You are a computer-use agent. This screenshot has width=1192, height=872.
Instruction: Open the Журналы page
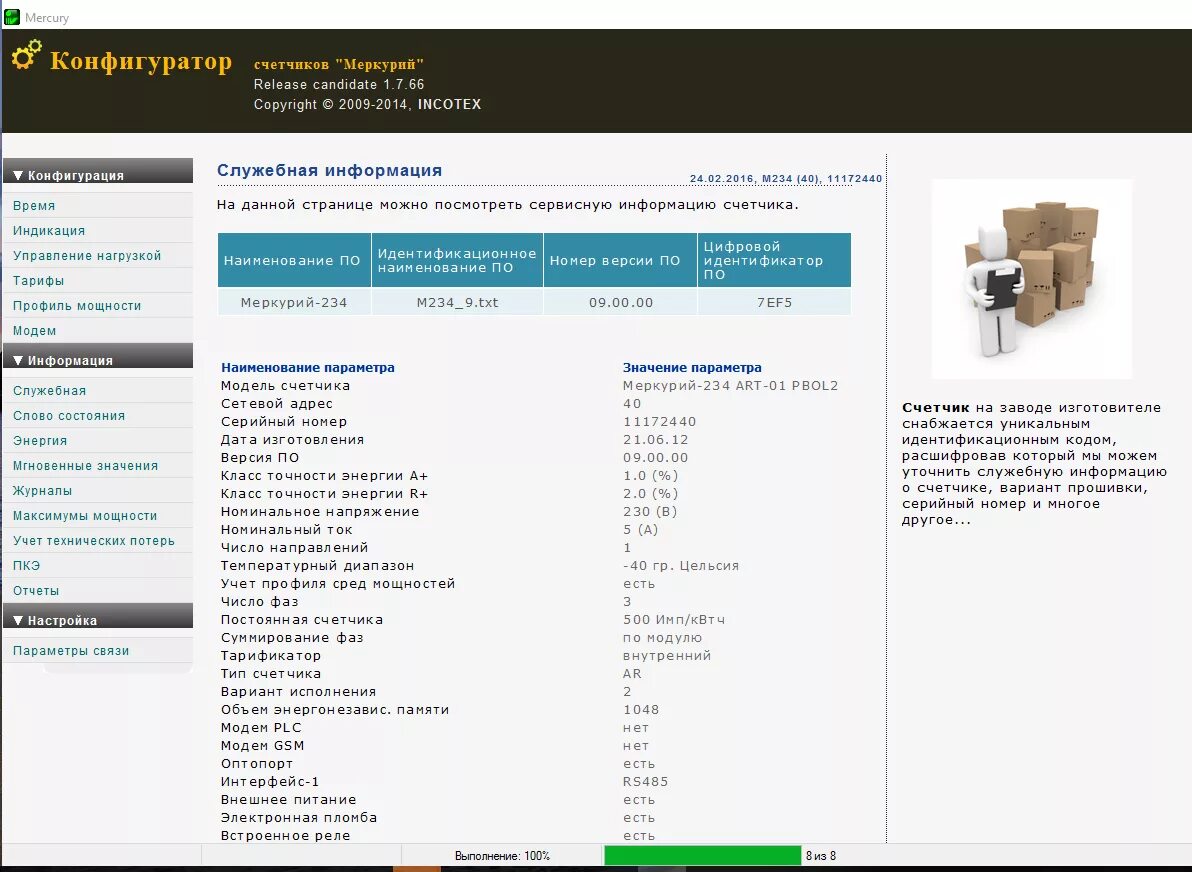[x=43, y=491]
